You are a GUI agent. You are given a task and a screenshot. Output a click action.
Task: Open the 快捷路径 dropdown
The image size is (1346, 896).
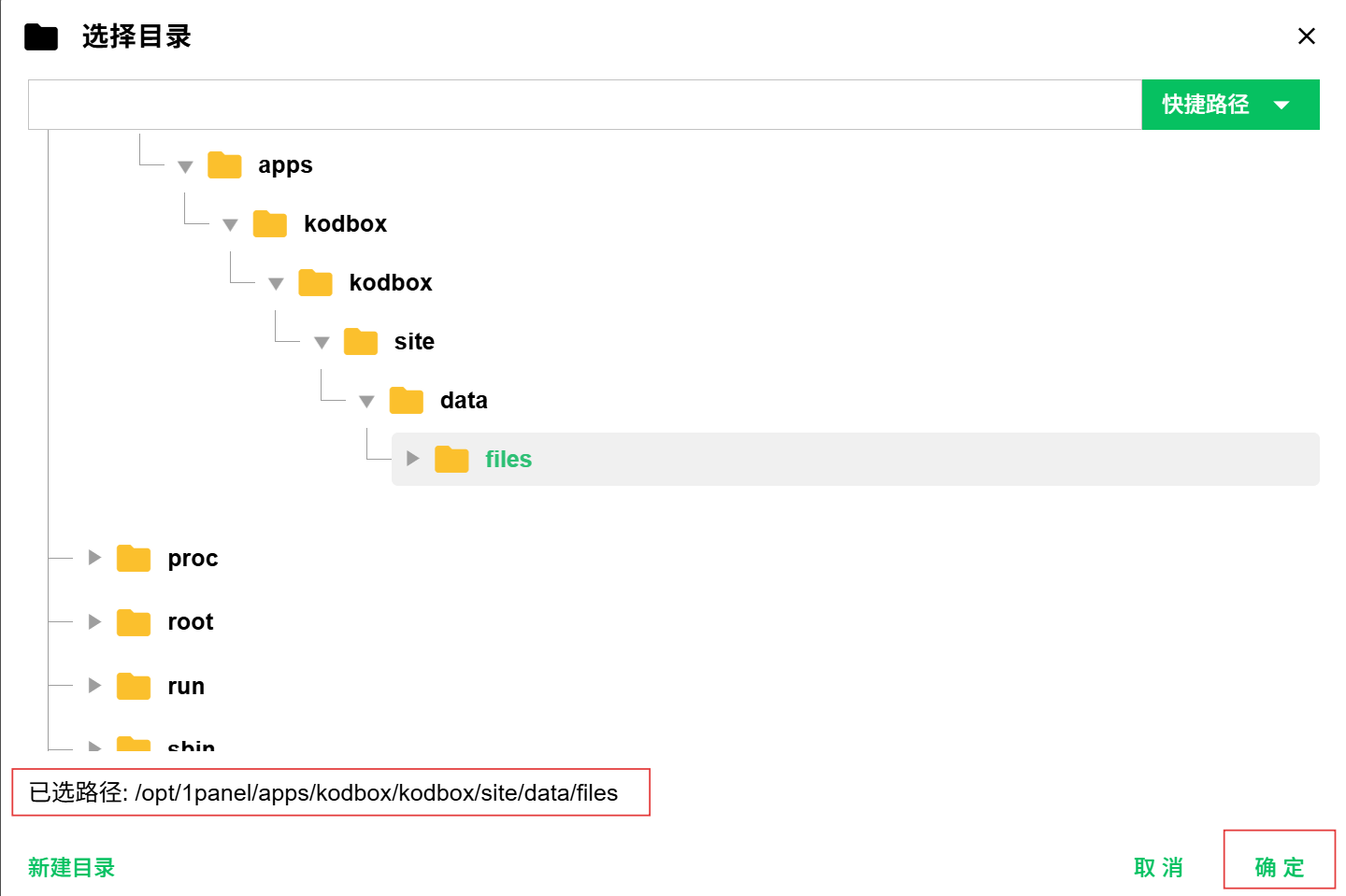tap(1229, 105)
